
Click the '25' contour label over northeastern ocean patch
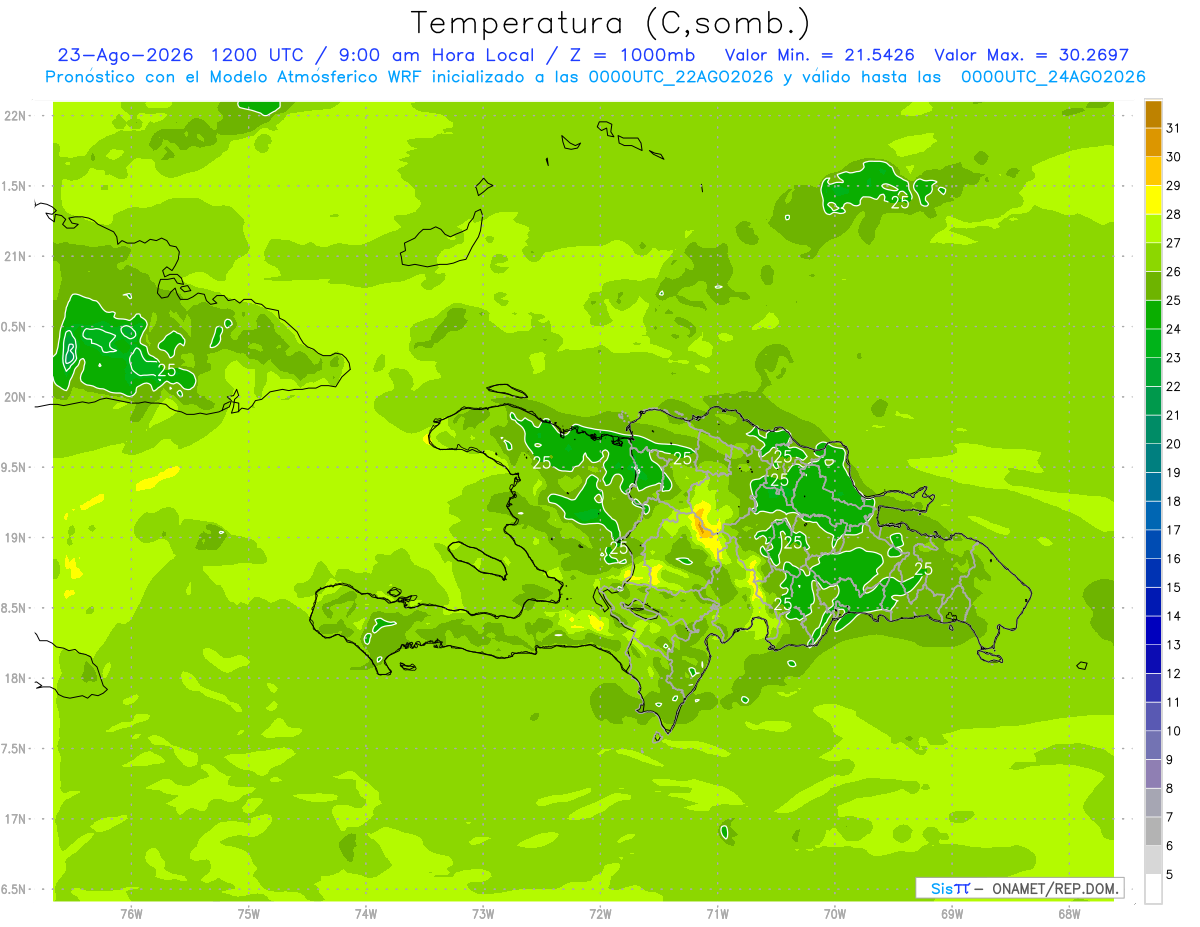[x=900, y=201]
